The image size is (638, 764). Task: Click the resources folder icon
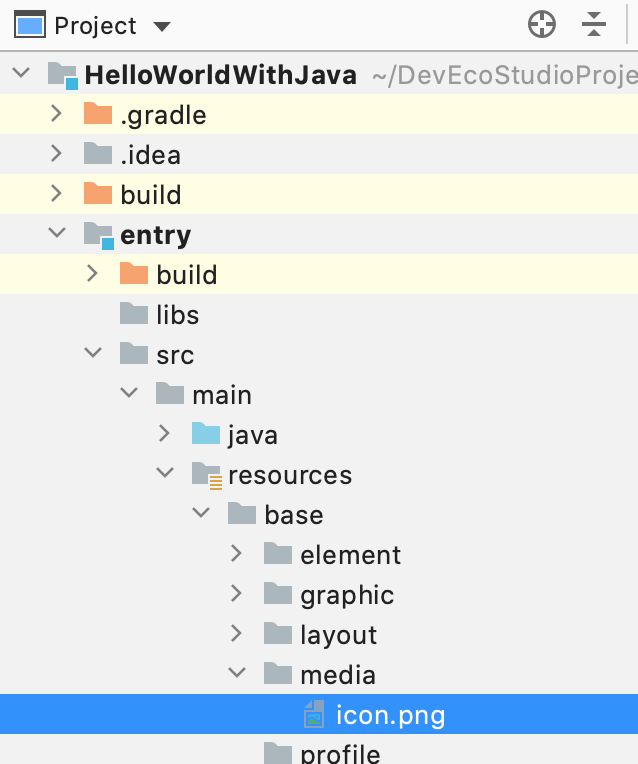207,475
